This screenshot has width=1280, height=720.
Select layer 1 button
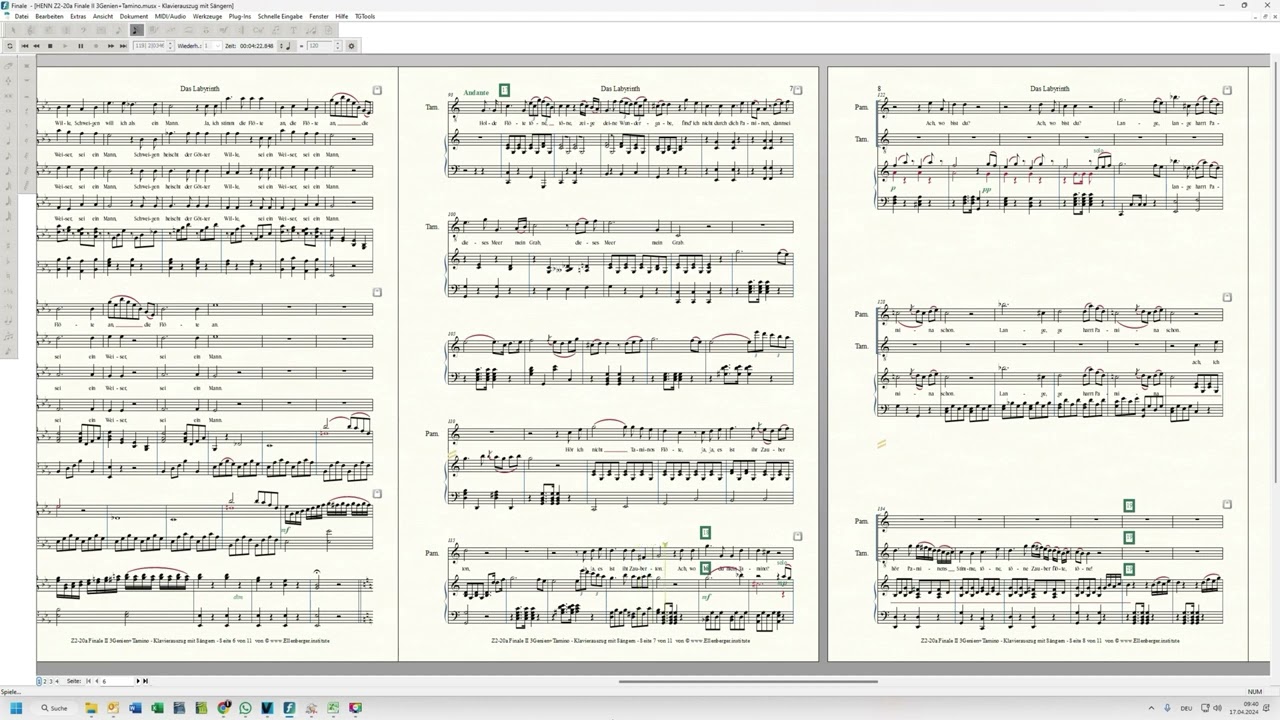tap(39, 681)
